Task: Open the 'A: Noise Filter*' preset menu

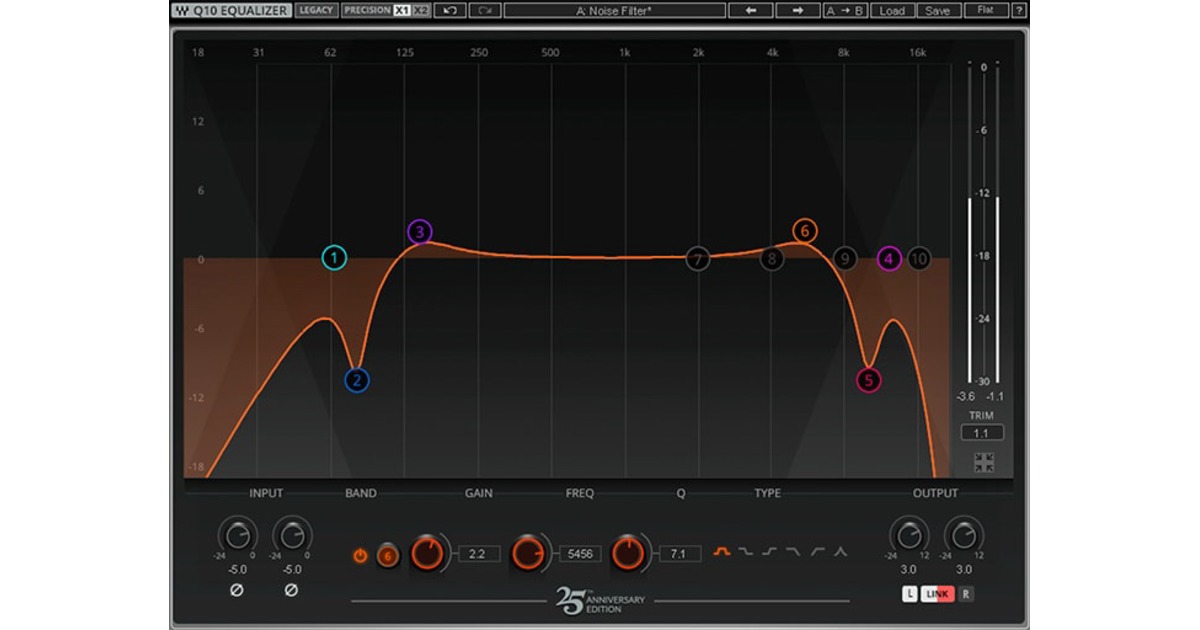Action: pyautogui.click(x=614, y=10)
